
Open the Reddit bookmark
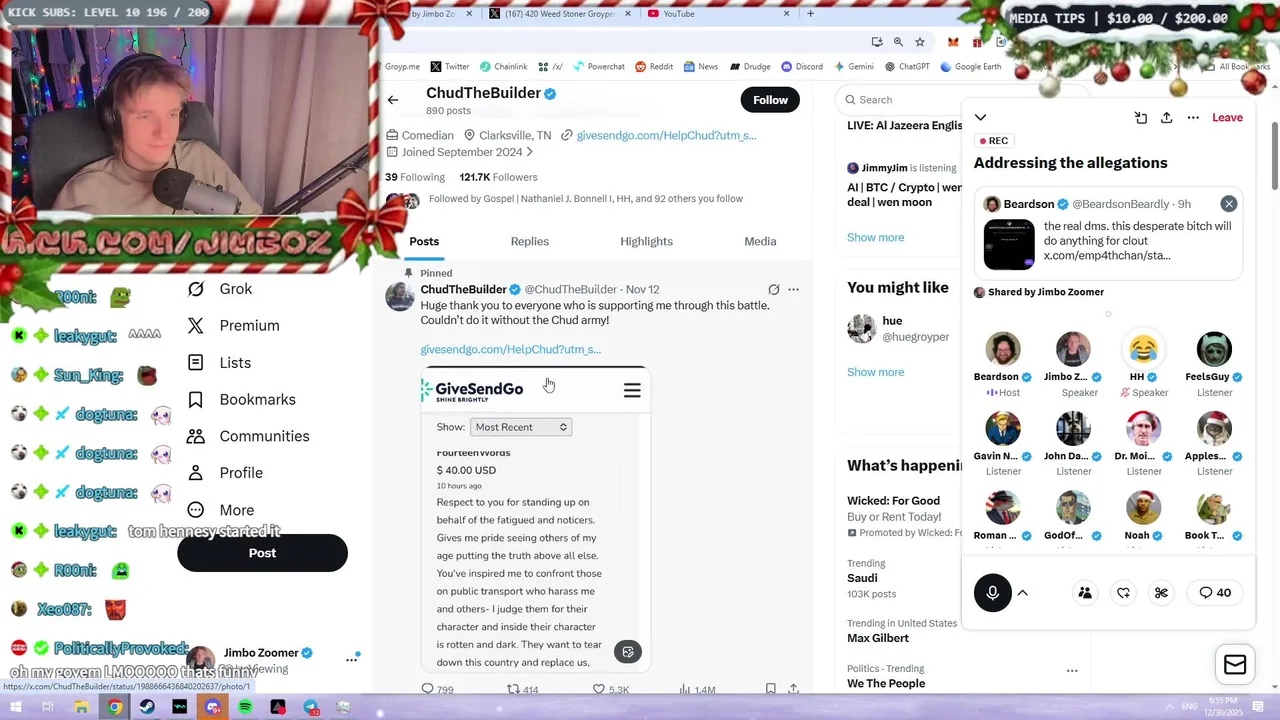point(654,67)
